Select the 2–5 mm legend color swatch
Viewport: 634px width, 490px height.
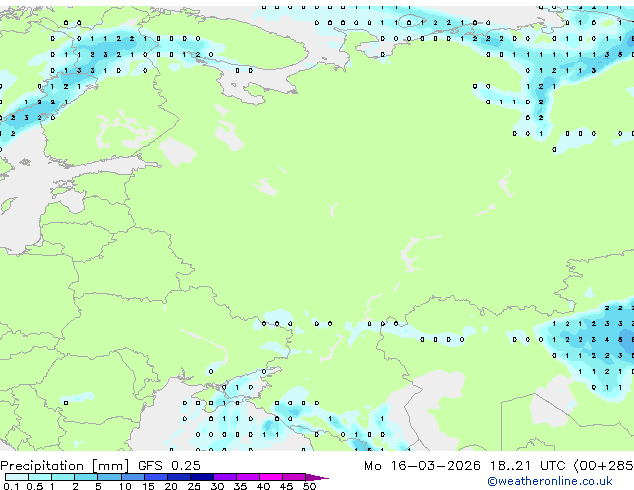pyautogui.click(x=86, y=477)
